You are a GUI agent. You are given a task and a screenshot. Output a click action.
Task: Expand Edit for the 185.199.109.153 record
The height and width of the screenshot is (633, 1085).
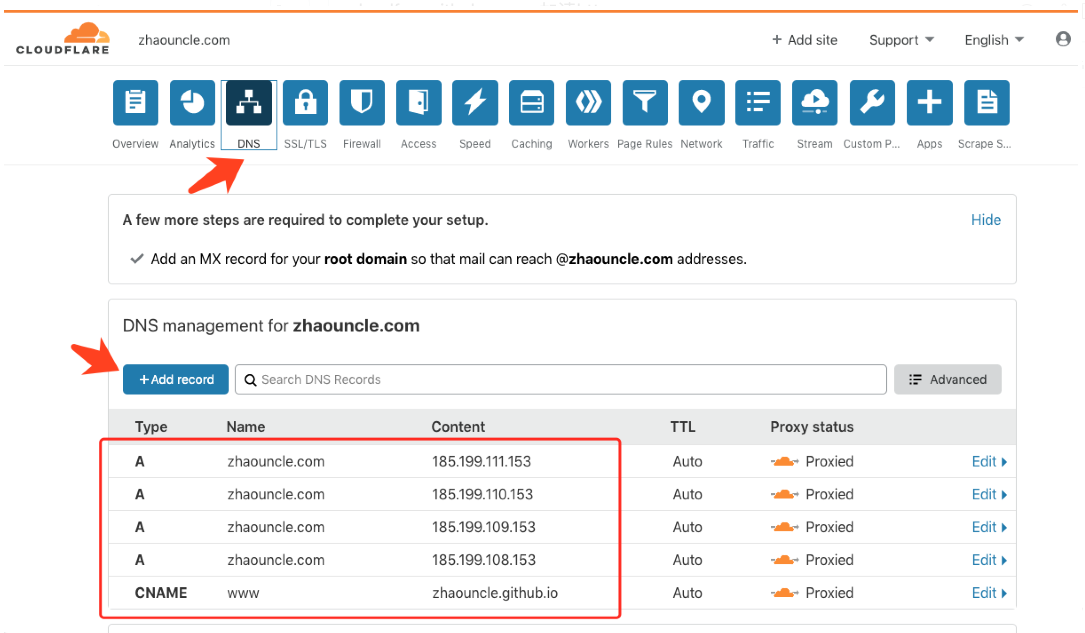tap(989, 527)
